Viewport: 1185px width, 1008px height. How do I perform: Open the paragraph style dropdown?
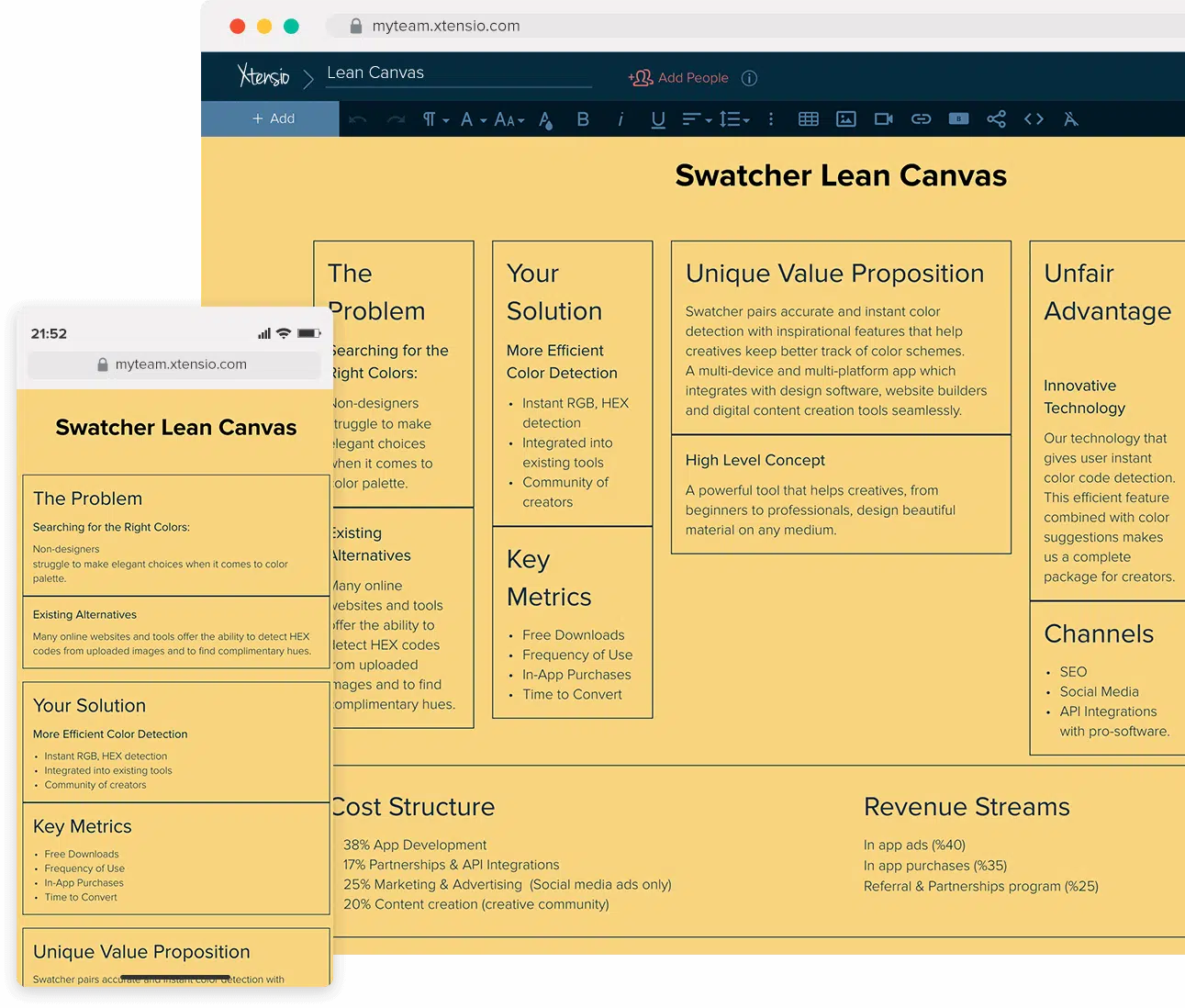434,118
